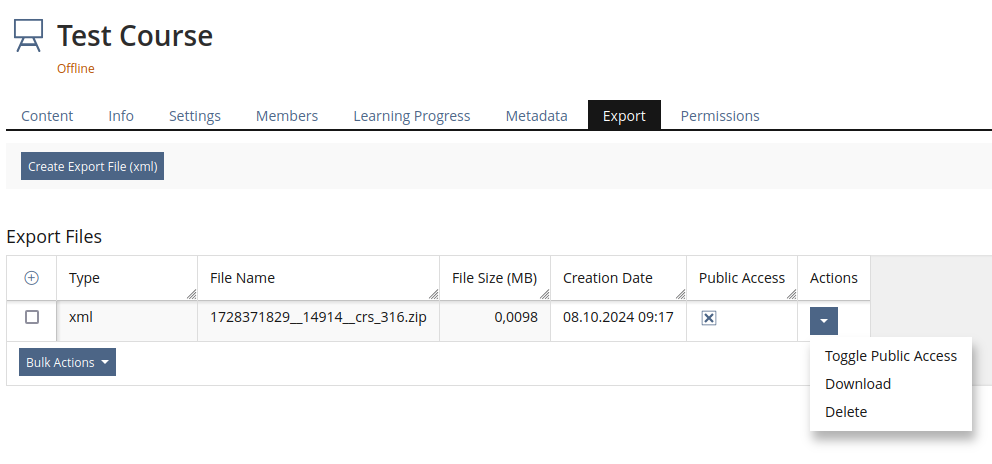This screenshot has width=992, height=464.
Task: Switch to the Content tab
Action: click(x=47, y=116)
